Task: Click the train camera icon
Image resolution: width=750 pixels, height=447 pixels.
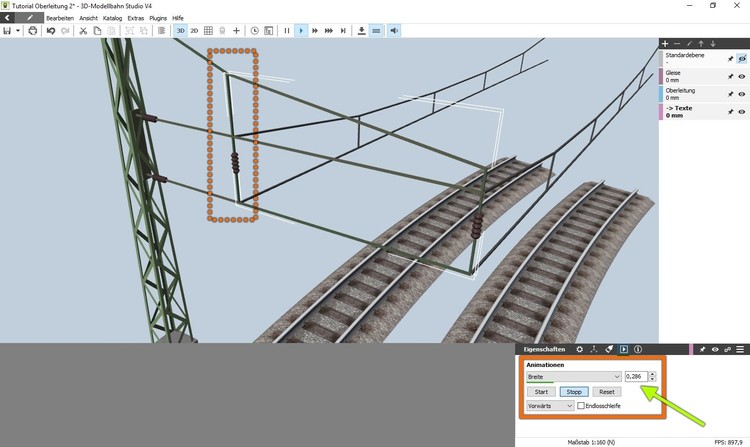Action: click(x=222, y=31)
